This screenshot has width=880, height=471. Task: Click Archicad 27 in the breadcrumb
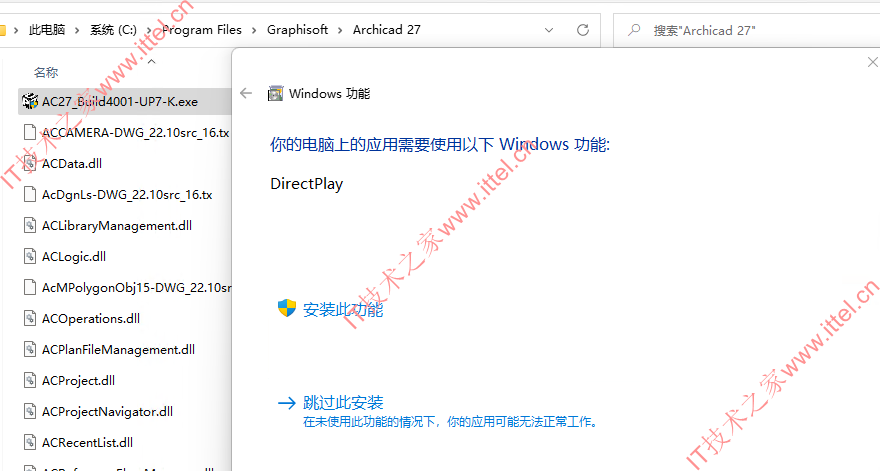pyautogui.click(x=387, y=30)
